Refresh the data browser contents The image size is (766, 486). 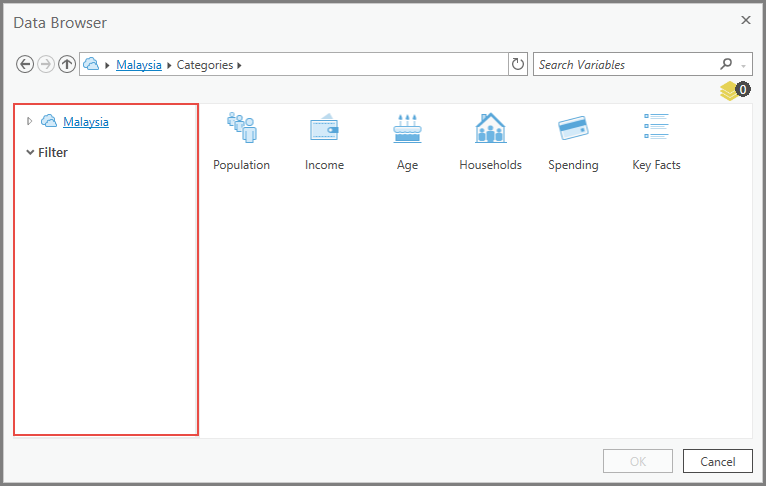click(x=518, y=64)
